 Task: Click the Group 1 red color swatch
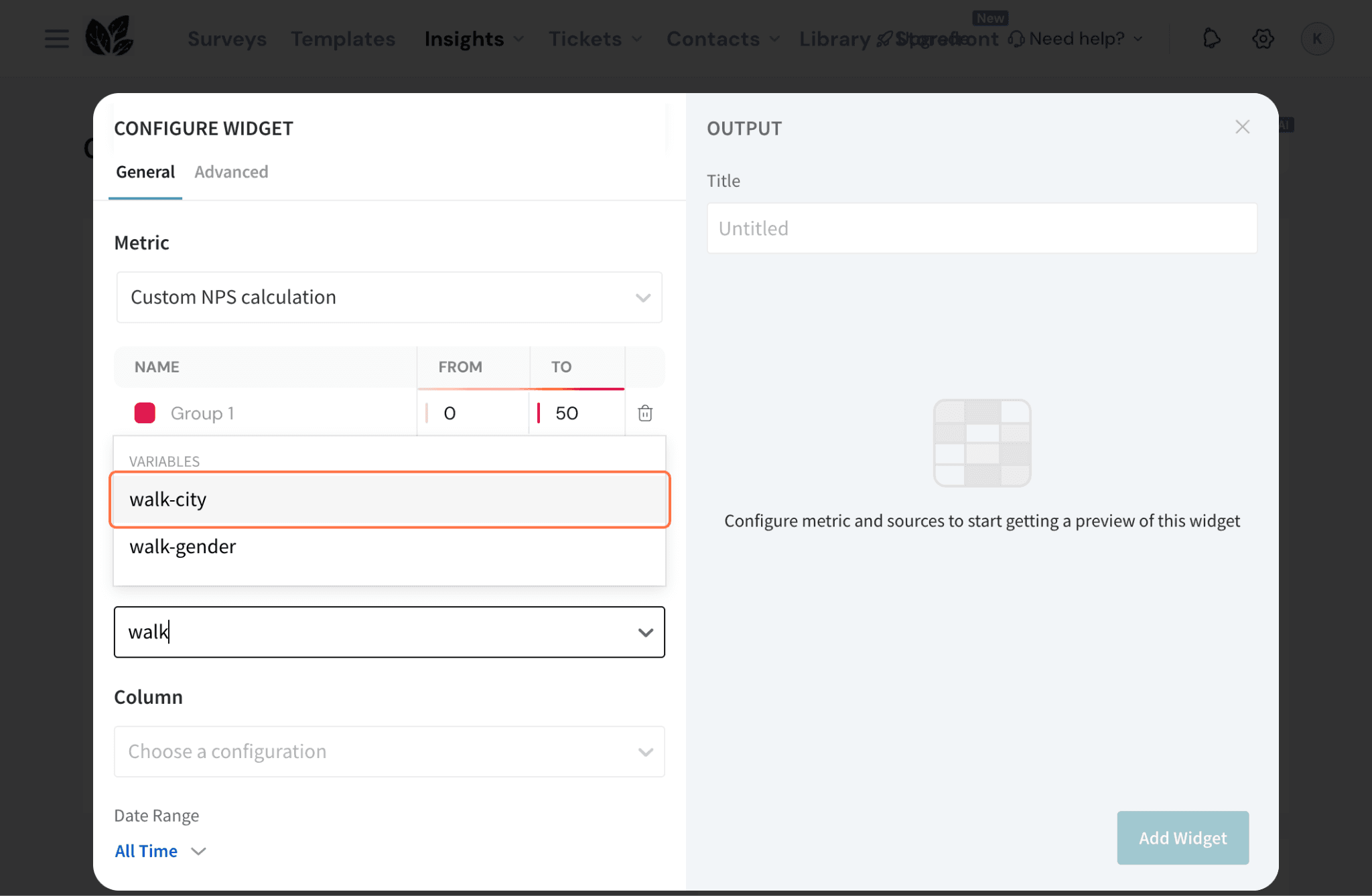pyautogui.click(x=145, y=413)
